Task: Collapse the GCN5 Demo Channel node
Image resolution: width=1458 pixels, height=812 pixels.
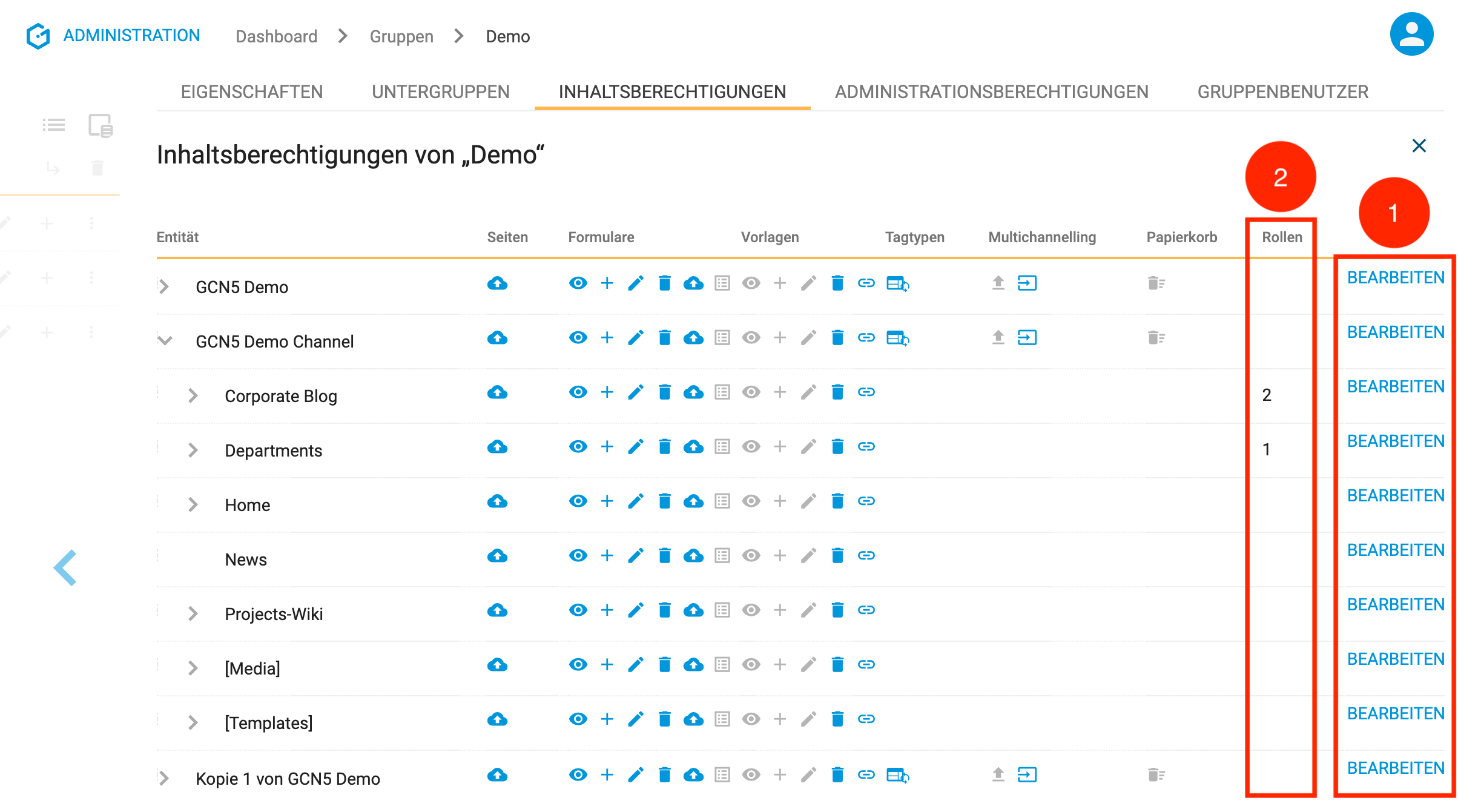Action: coord(165,341)
